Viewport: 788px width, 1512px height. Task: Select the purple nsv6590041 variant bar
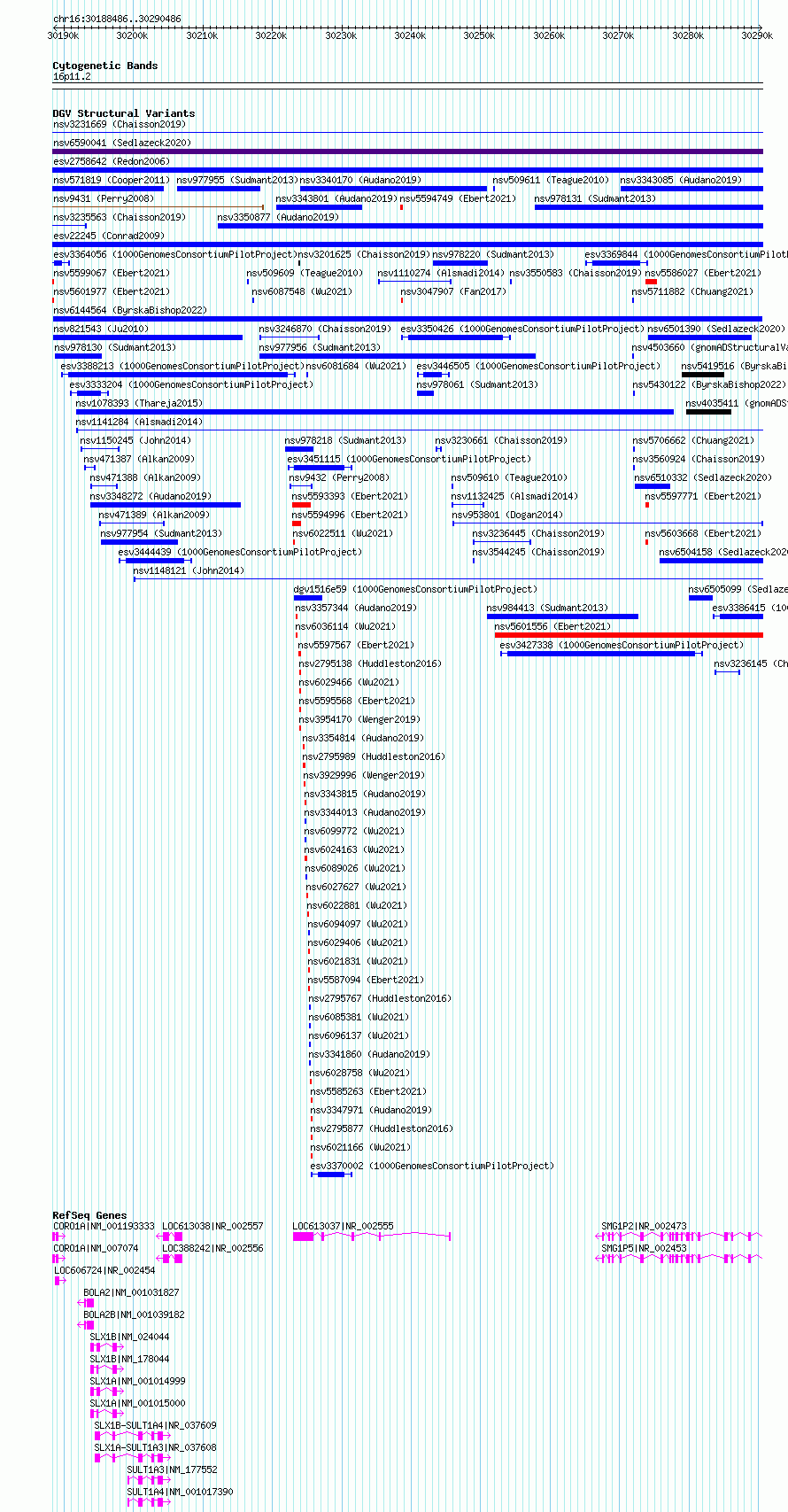pos(407,151)
